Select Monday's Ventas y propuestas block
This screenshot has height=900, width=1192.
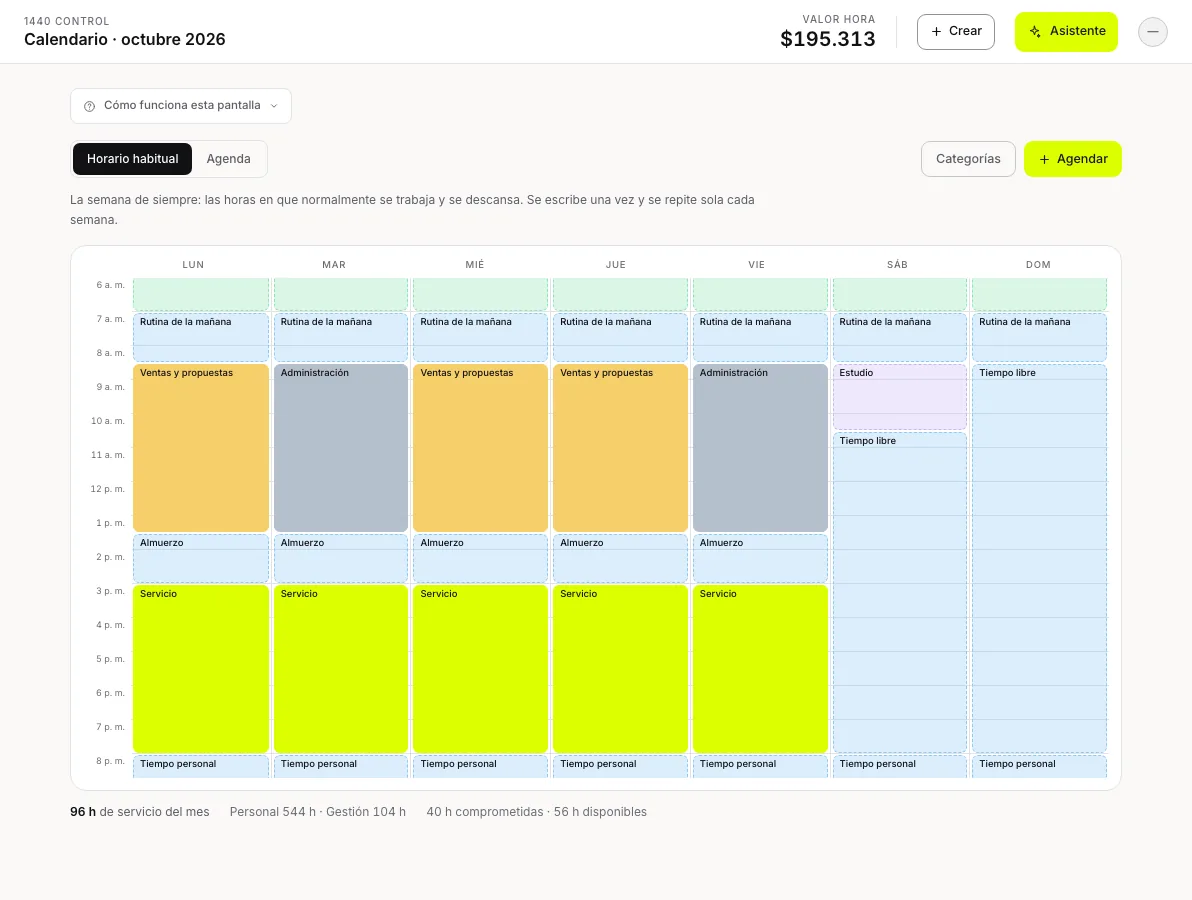[x=201, y=448]
